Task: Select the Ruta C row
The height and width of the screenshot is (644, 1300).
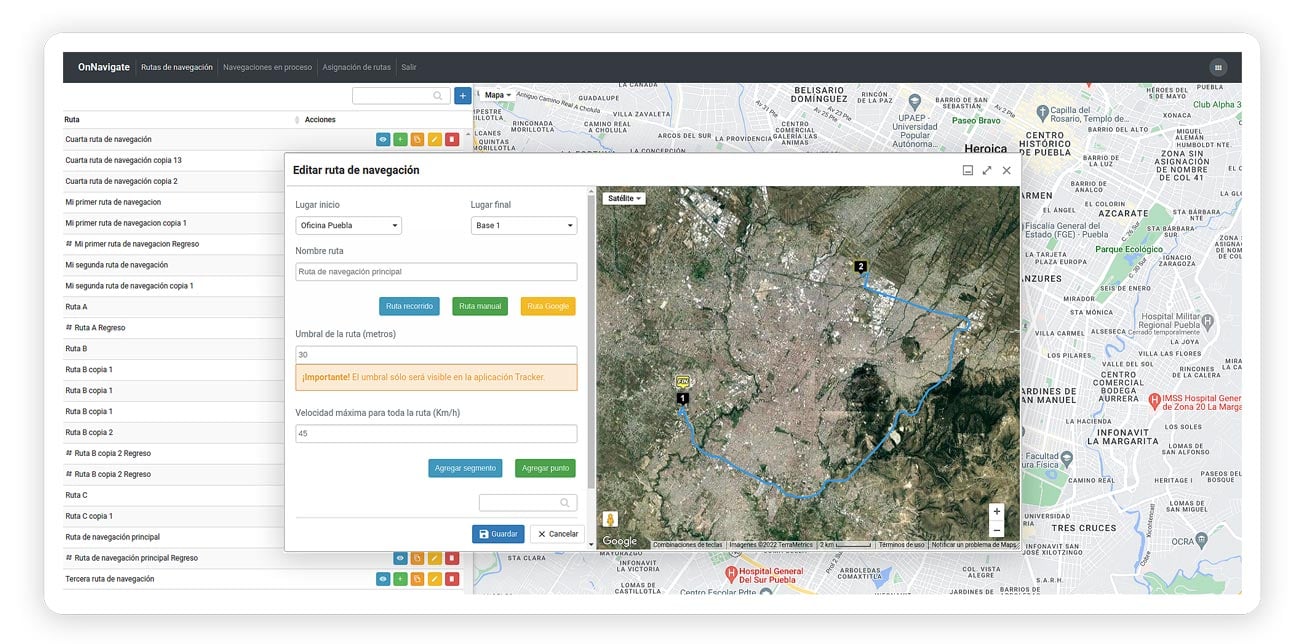Action: [x=175, y=495]
